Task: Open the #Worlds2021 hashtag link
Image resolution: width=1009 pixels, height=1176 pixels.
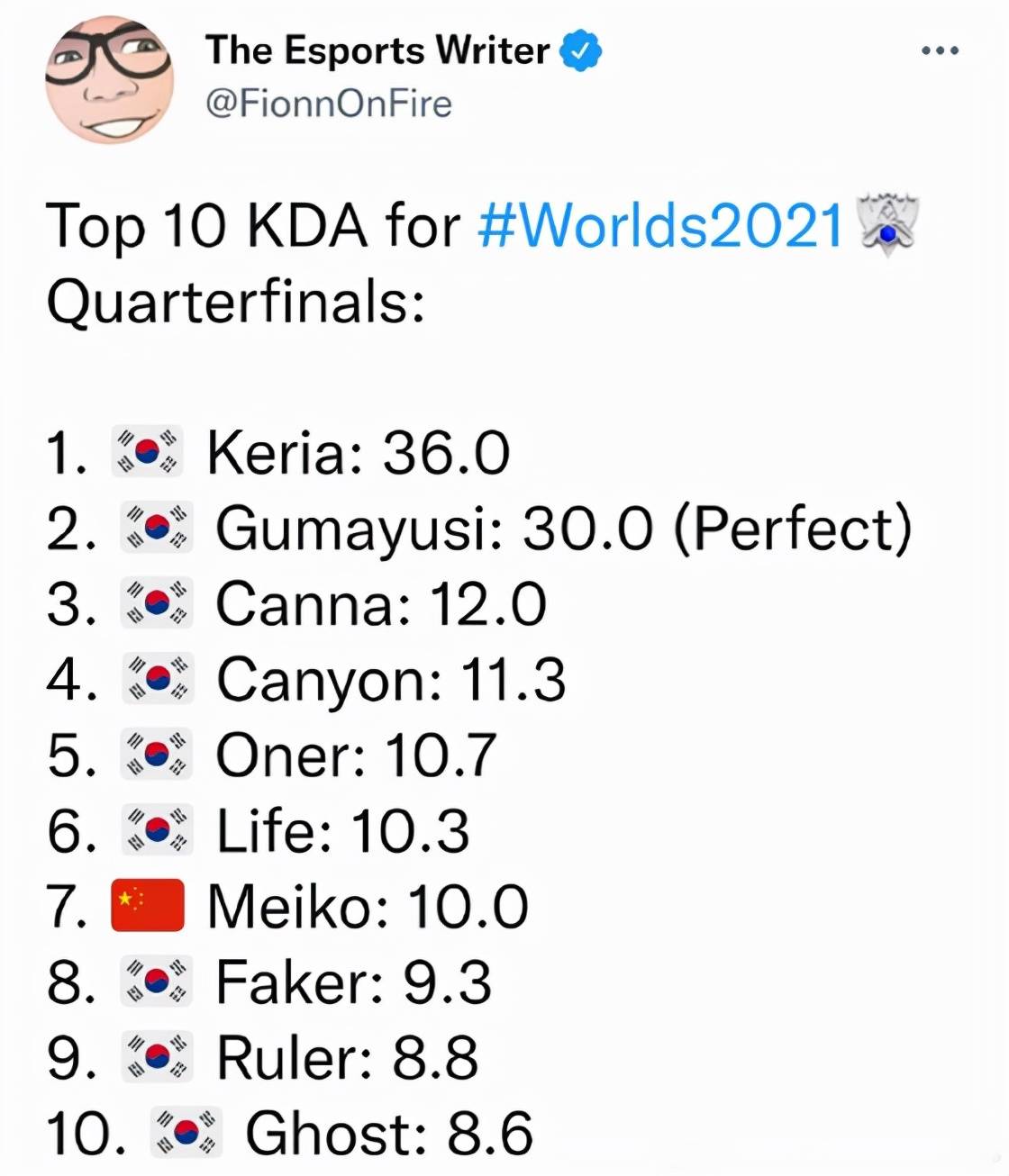Action: pyautogui.click(x=660, y=225)
